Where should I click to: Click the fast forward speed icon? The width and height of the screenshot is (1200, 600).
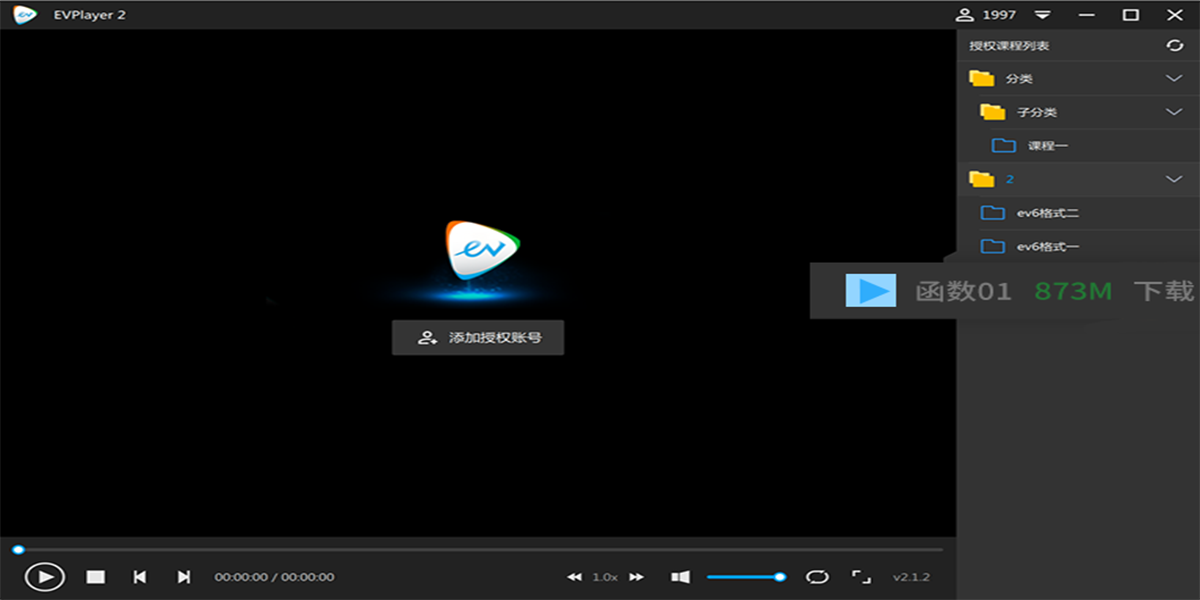tap(636, 577)
